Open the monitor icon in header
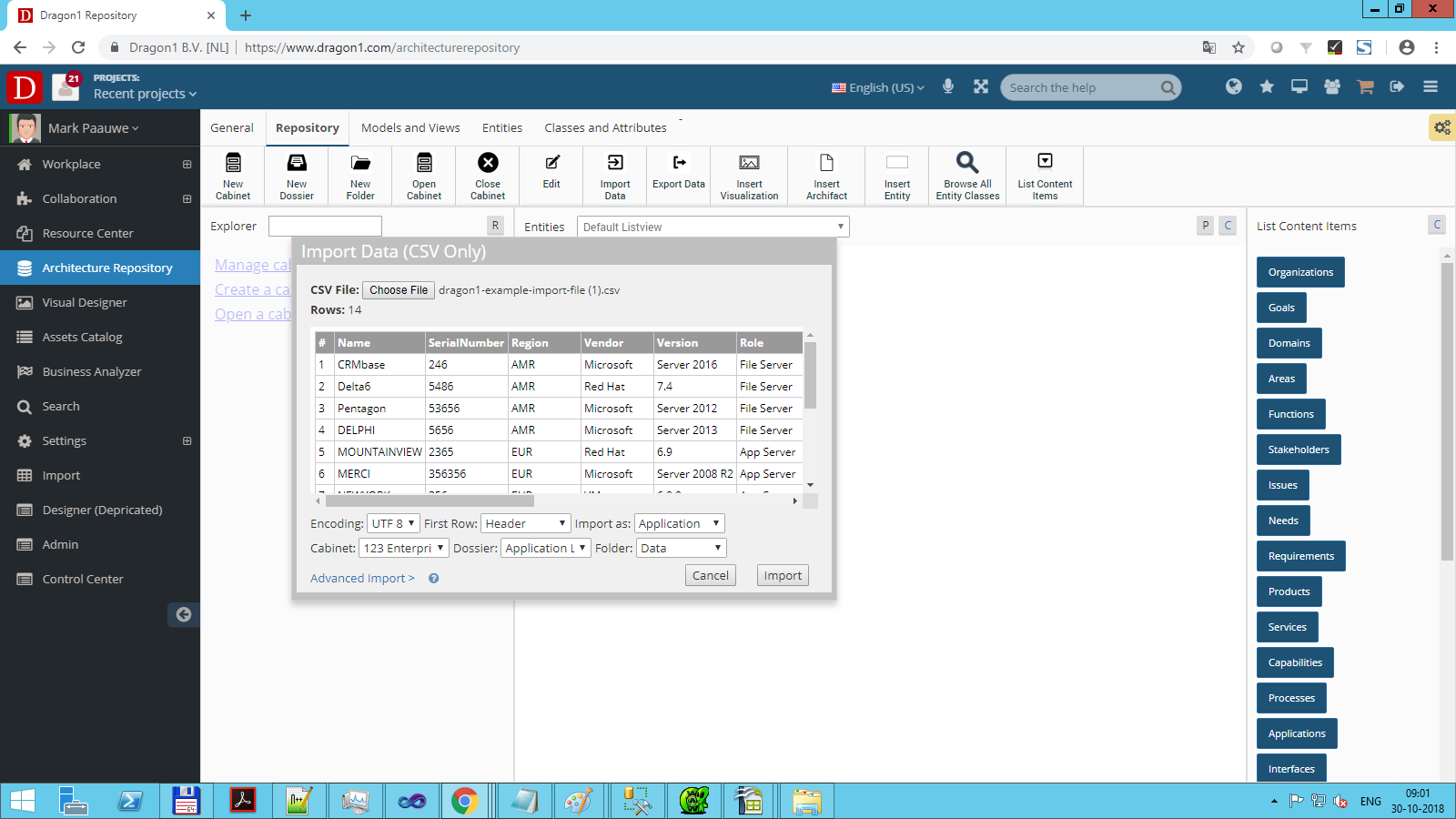The image size is (1456, 819). (1299, 86)
